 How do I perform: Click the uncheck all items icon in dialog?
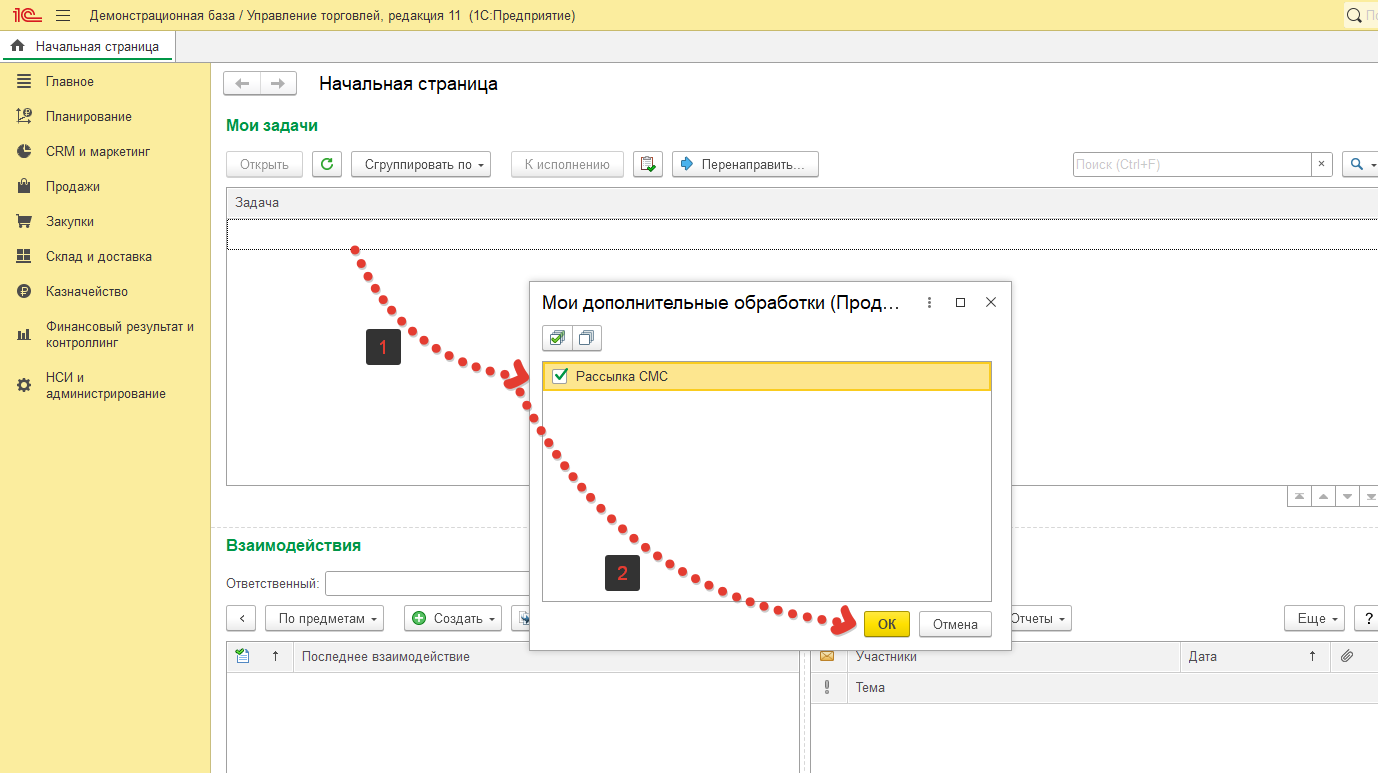click(x=587, y=338)
